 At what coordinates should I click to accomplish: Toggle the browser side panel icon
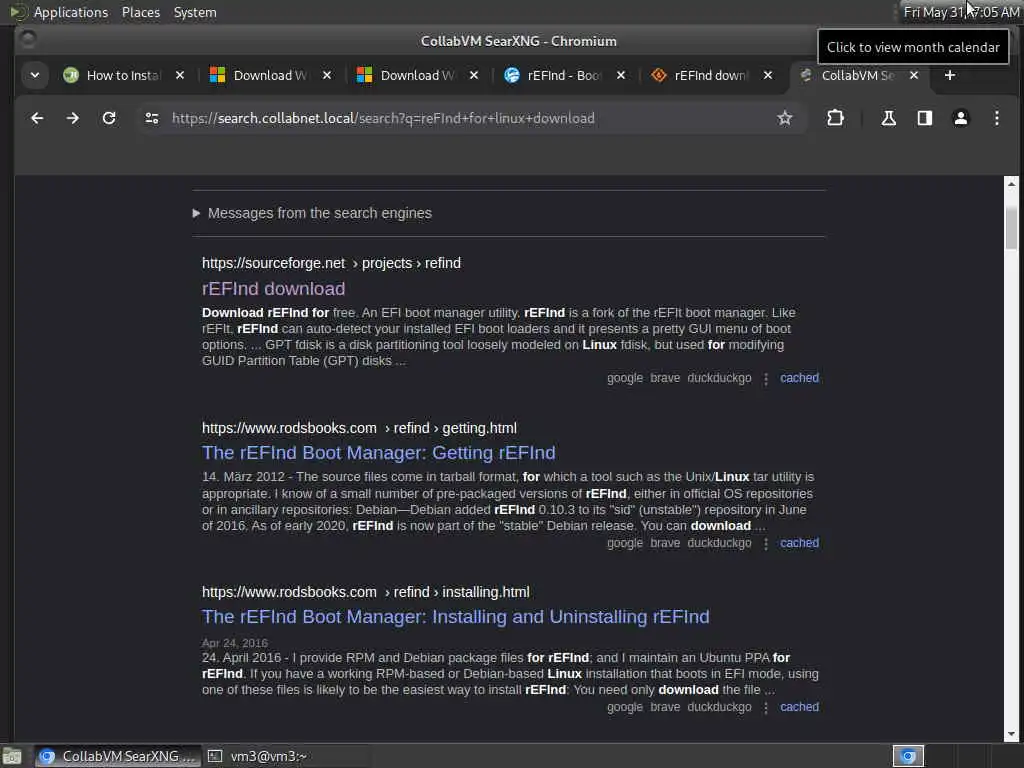point(924,118)
